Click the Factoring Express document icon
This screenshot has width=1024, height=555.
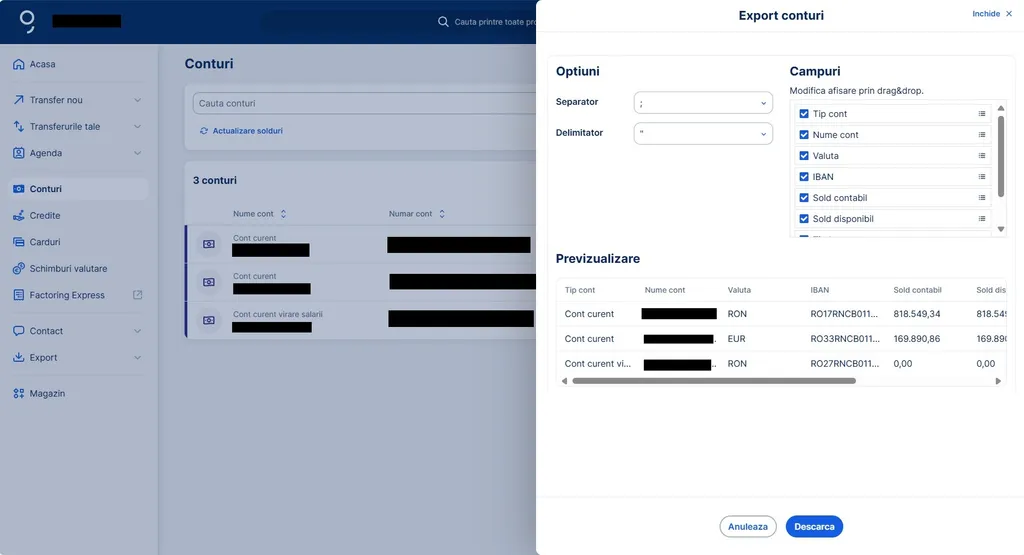click(x=19, y=295)
